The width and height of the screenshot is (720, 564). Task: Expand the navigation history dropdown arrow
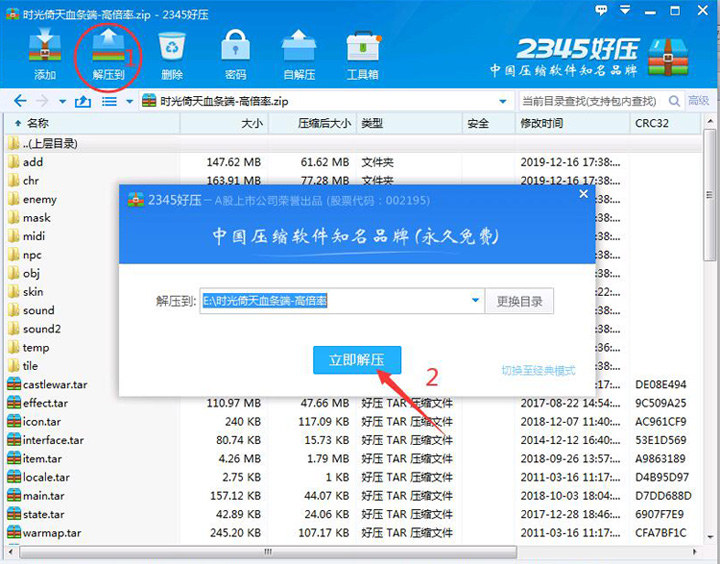click(x=62, y=102)
